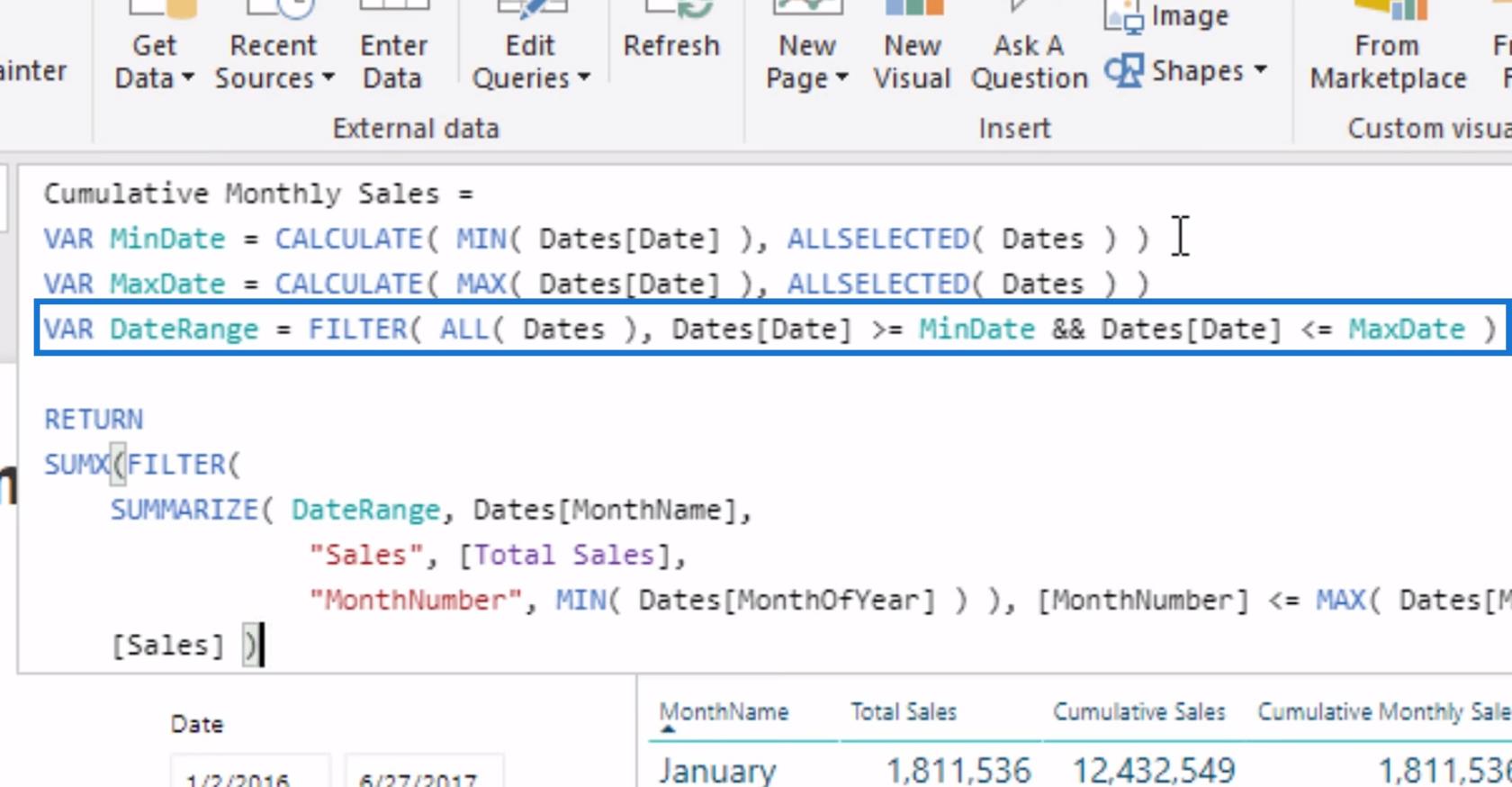The height and width of the screenshot is (787, 1512).
Task: Click the VAR MaxDate definition line
Action: tap(597, 284)
